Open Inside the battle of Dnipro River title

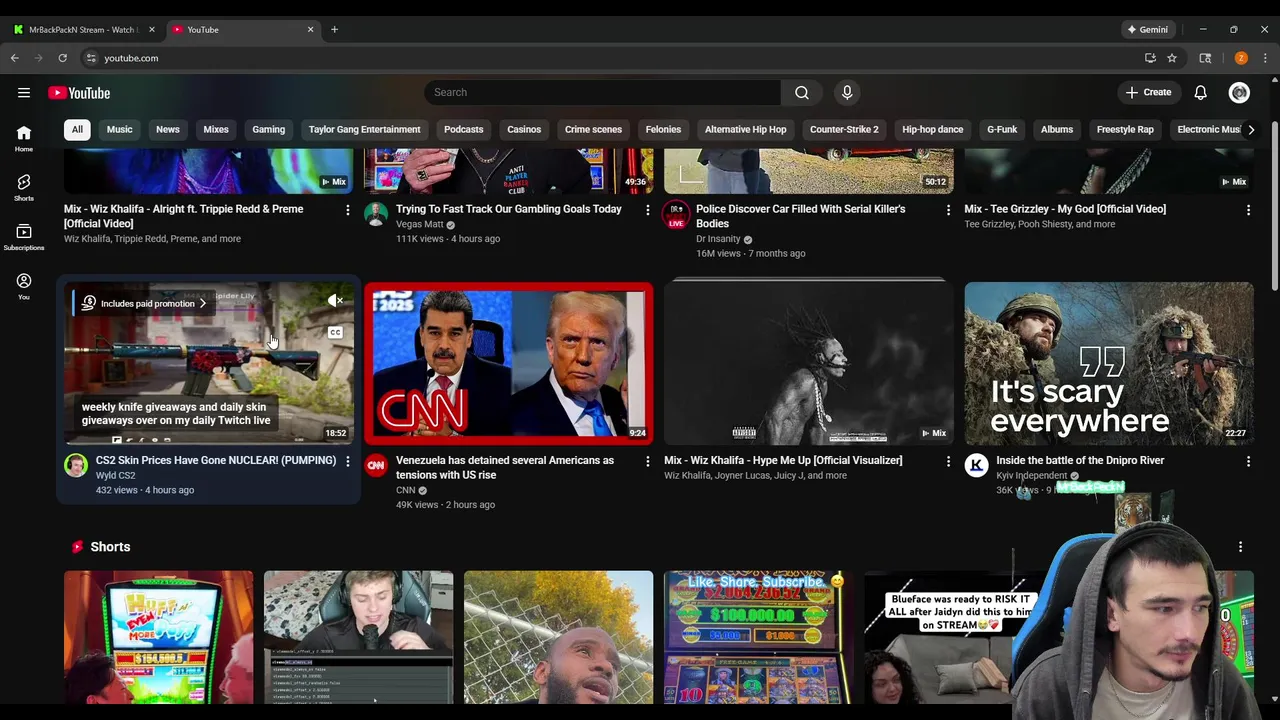(x=1080, y=460)
